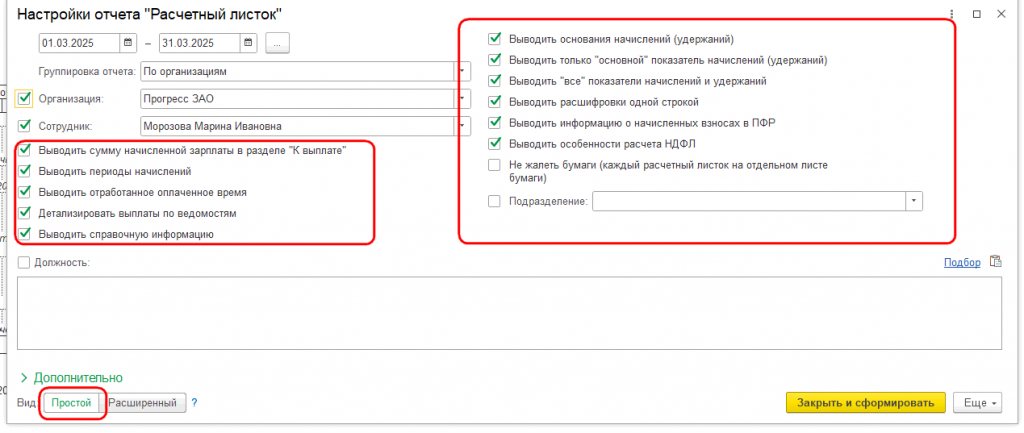The image size is (1024, 433).
Task: Click the period selection ellipsis button
Action: coord(278,44)
